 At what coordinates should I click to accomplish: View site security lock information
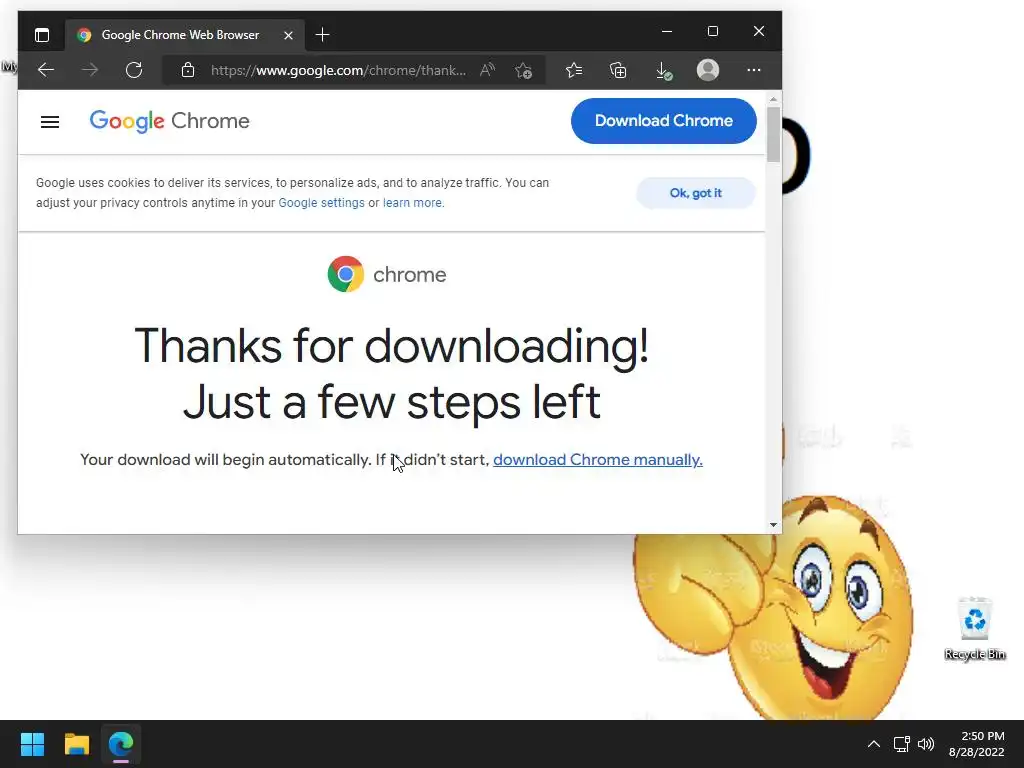188,70
